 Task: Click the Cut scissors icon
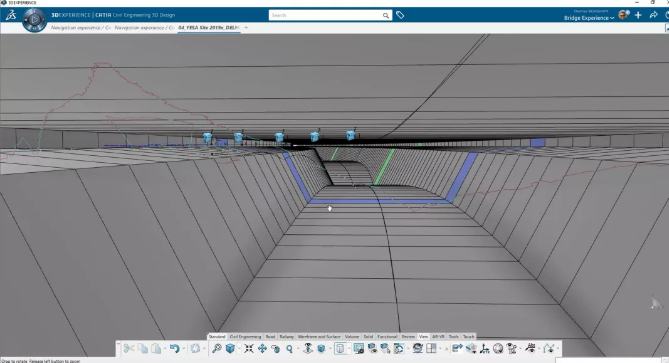click(x=129, y=348)
